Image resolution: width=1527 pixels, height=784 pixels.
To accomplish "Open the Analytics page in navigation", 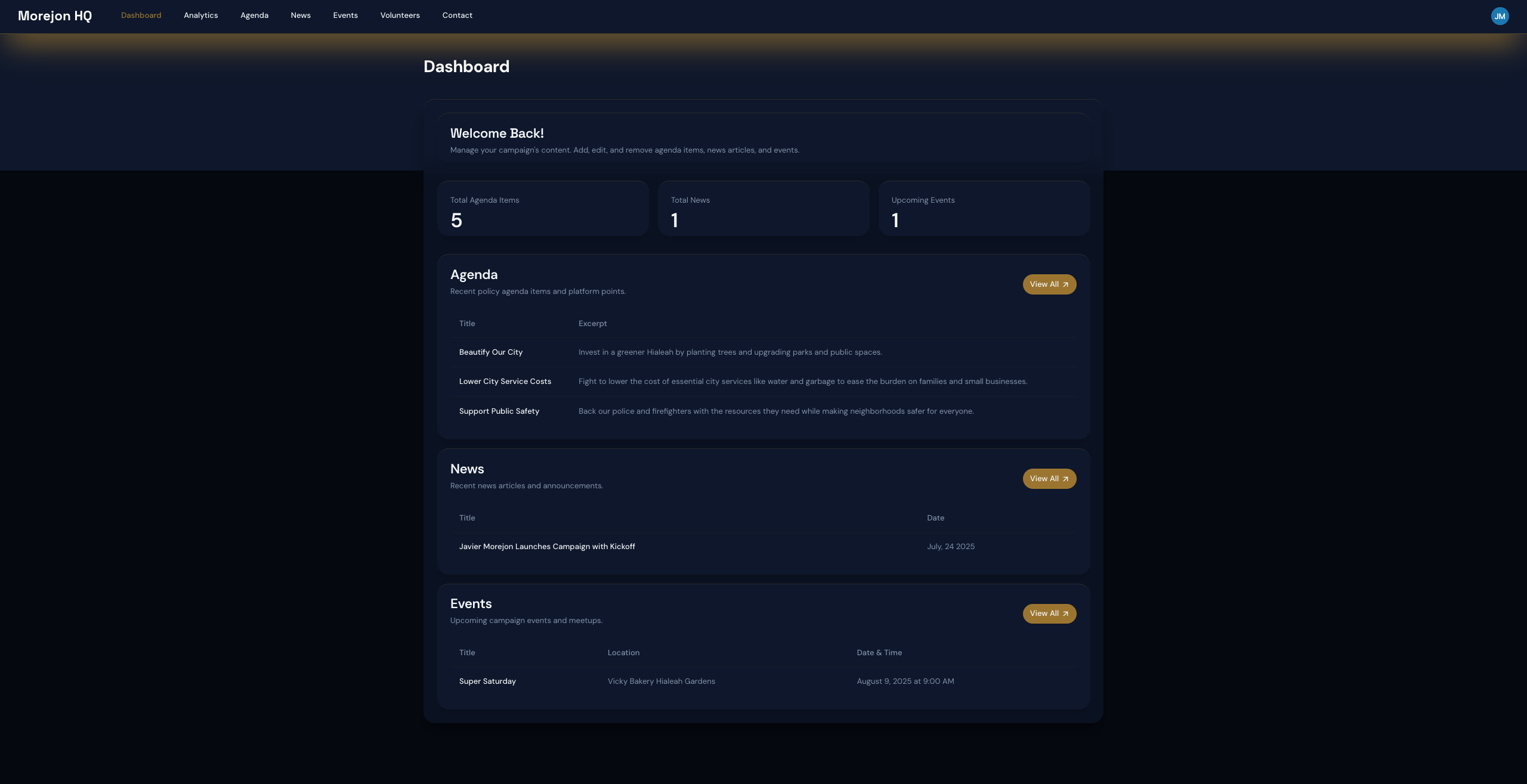I will point(200,16).
